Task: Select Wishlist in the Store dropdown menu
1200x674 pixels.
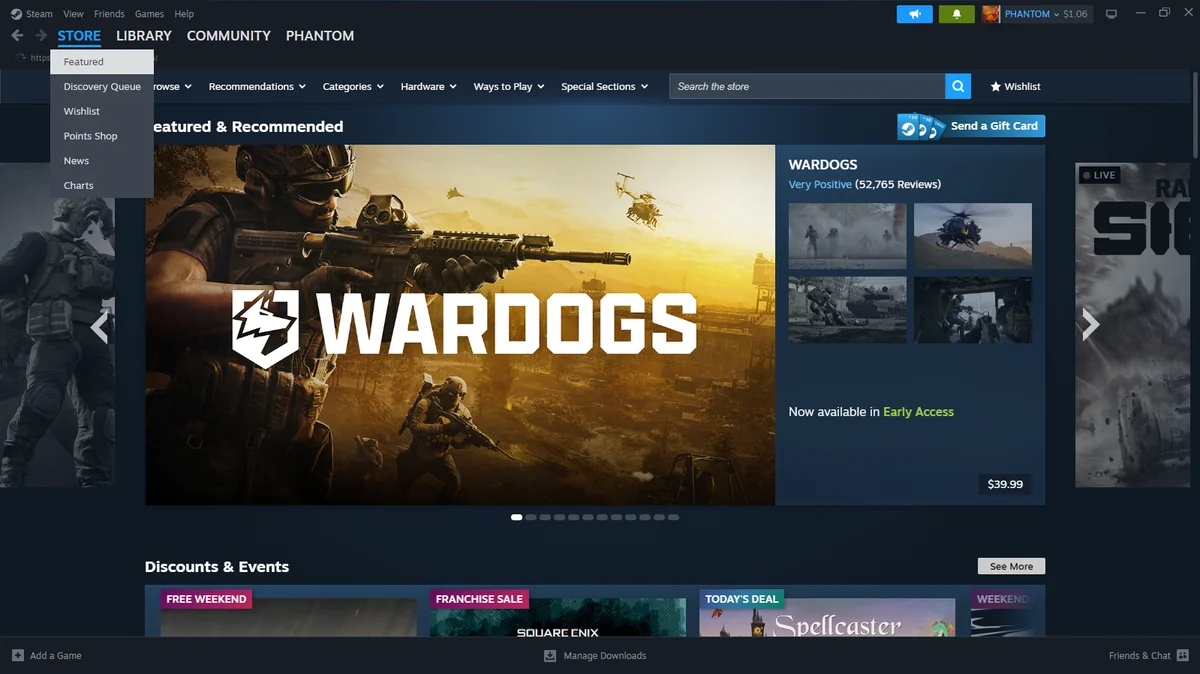Action: click(102, 112)
